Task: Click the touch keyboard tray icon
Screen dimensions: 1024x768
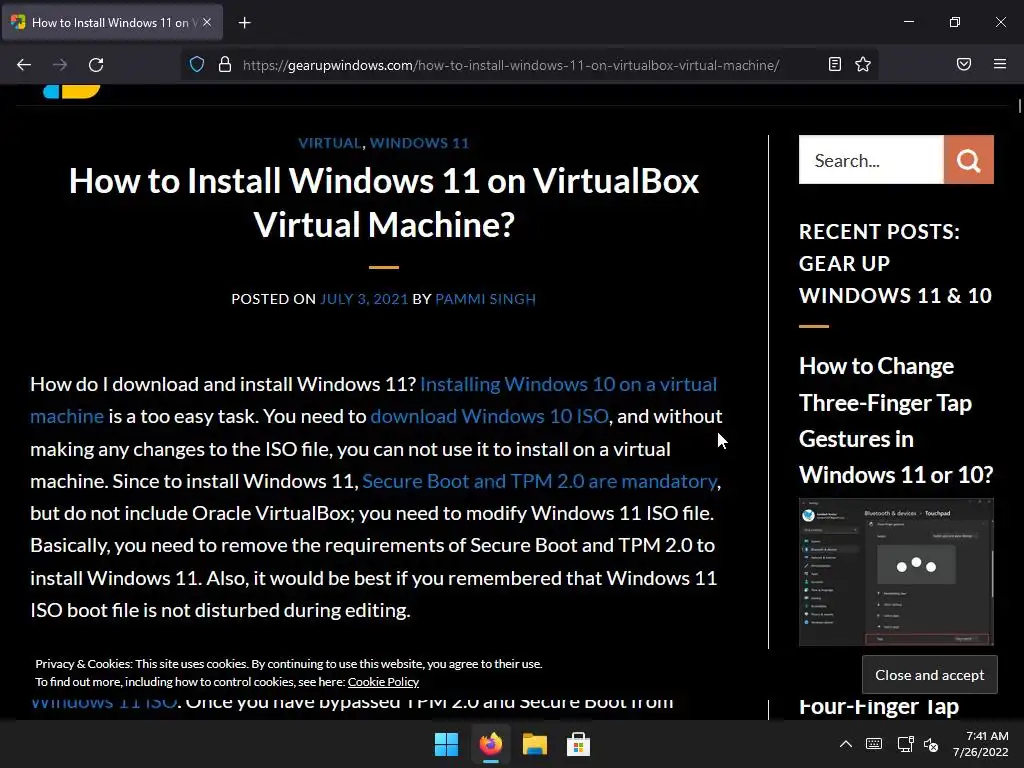Action: coord(874,744)
